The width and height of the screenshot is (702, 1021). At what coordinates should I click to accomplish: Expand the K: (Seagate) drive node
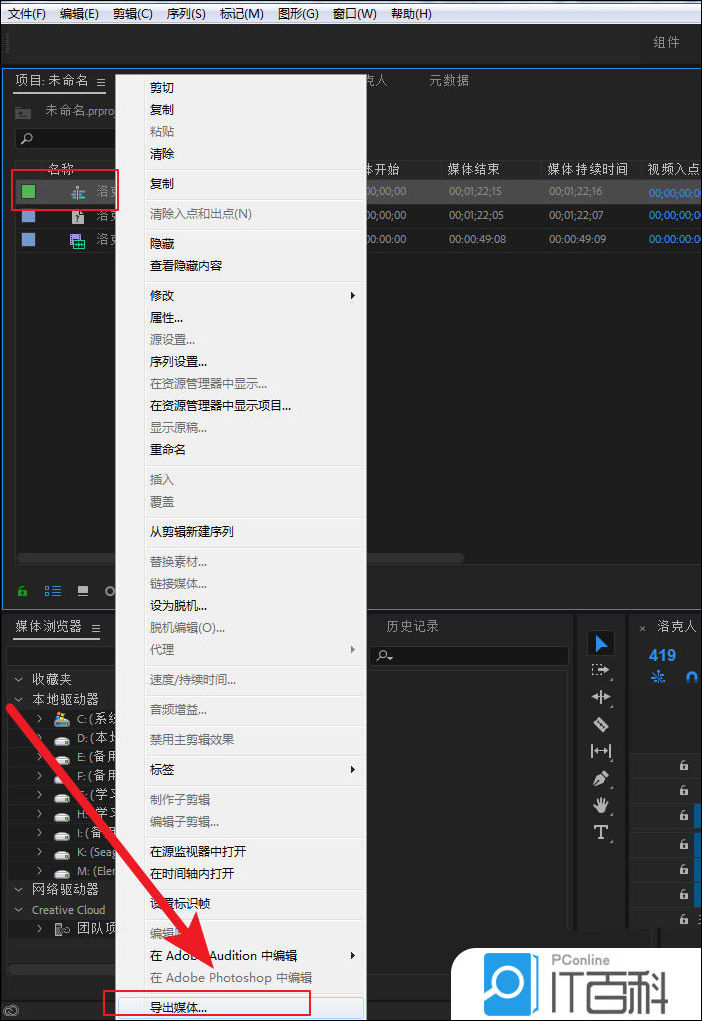point(40,852)
